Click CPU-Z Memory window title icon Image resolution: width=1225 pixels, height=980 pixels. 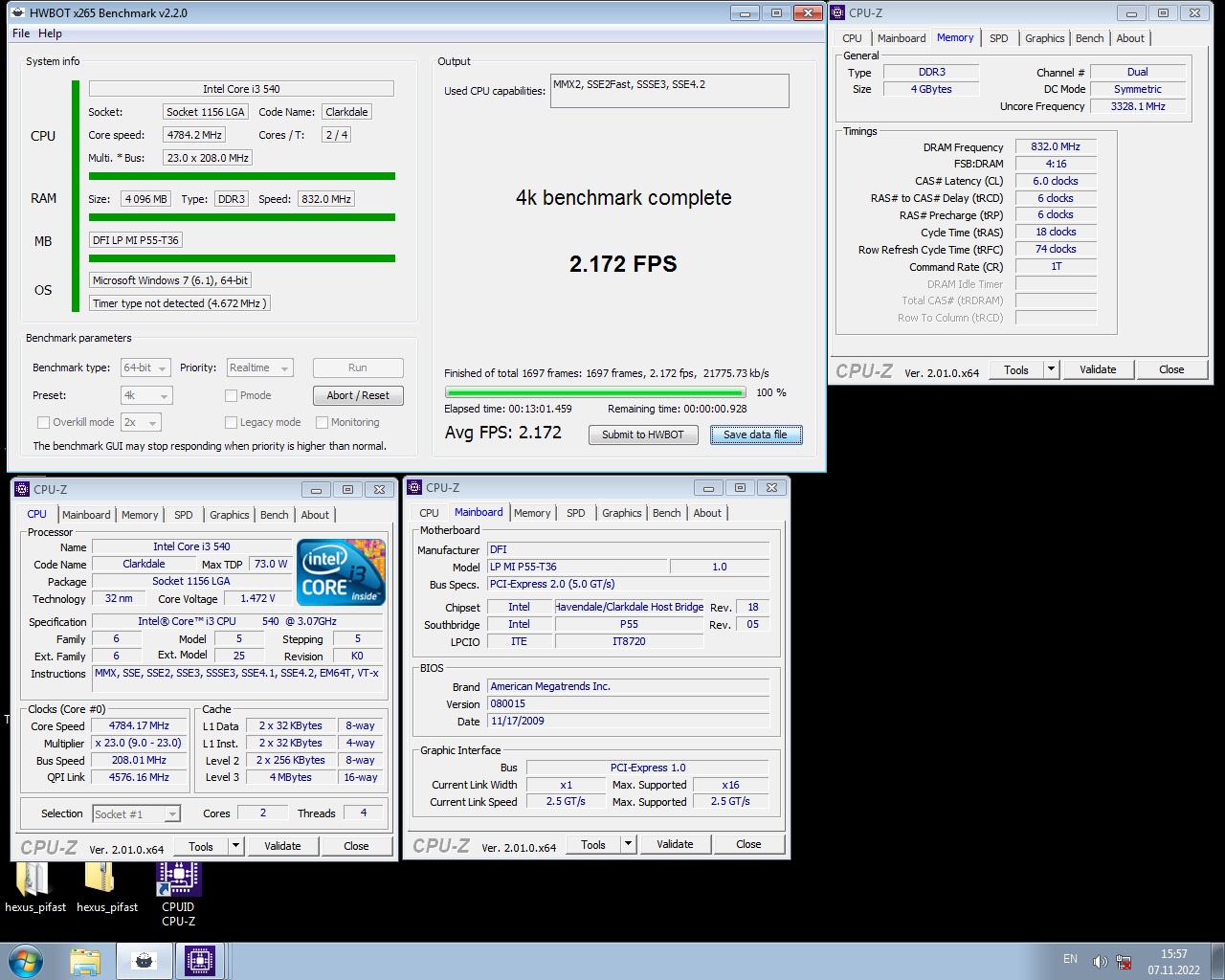coord(838,12)
